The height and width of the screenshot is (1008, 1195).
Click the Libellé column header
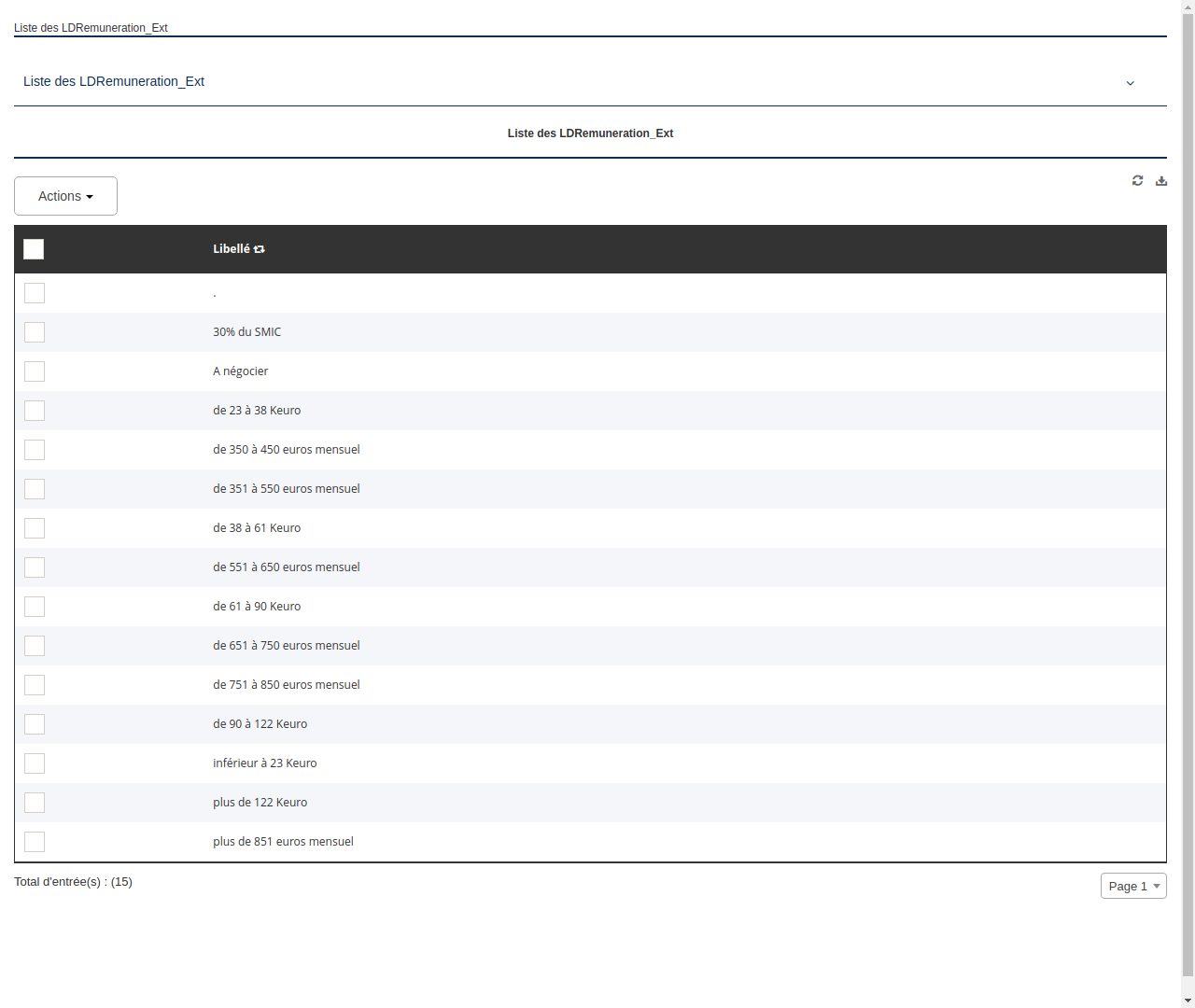click(x=232, y=249)
